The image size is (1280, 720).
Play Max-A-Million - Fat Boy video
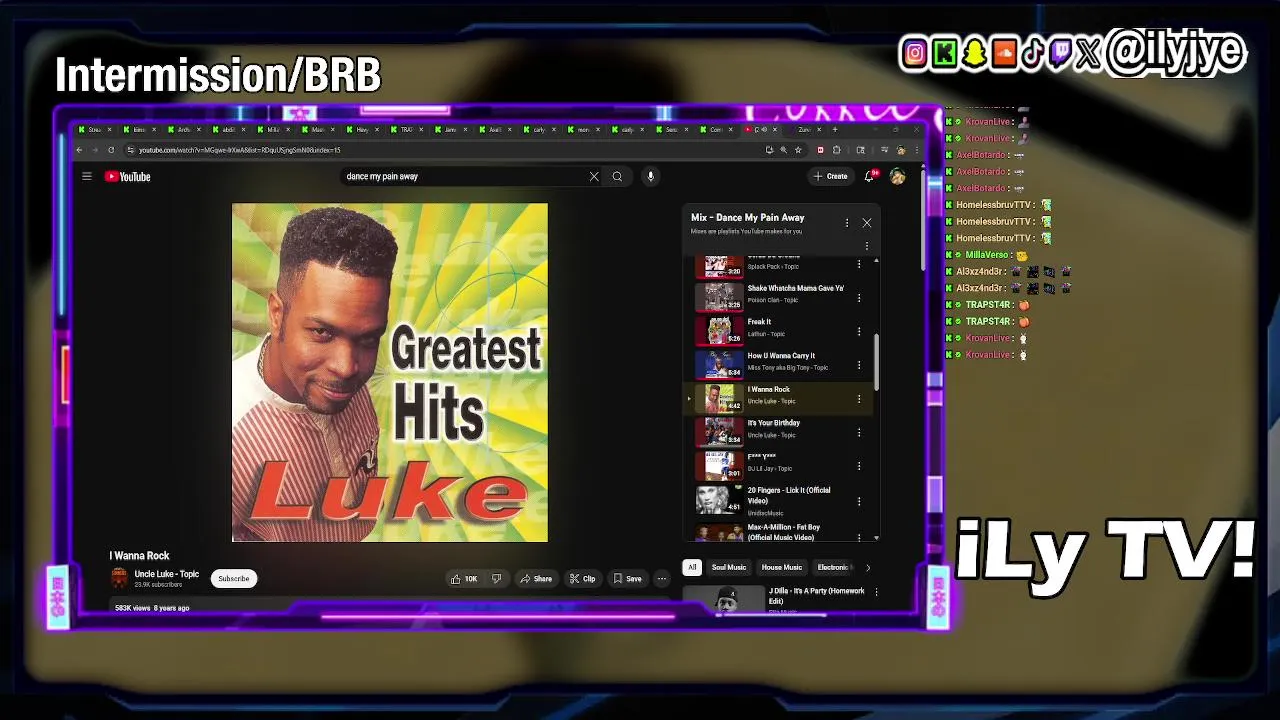(x=783, y=532)
